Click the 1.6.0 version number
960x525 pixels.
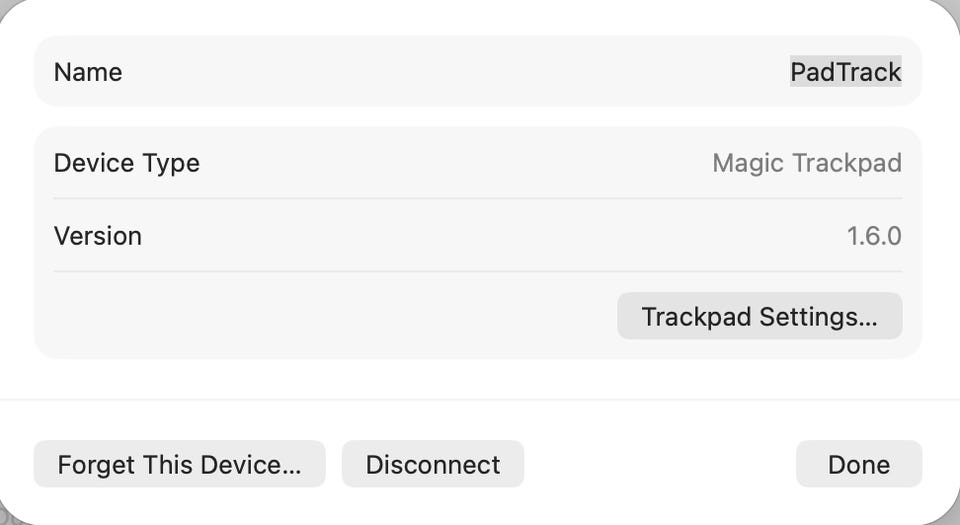click(x=873, y=236)
